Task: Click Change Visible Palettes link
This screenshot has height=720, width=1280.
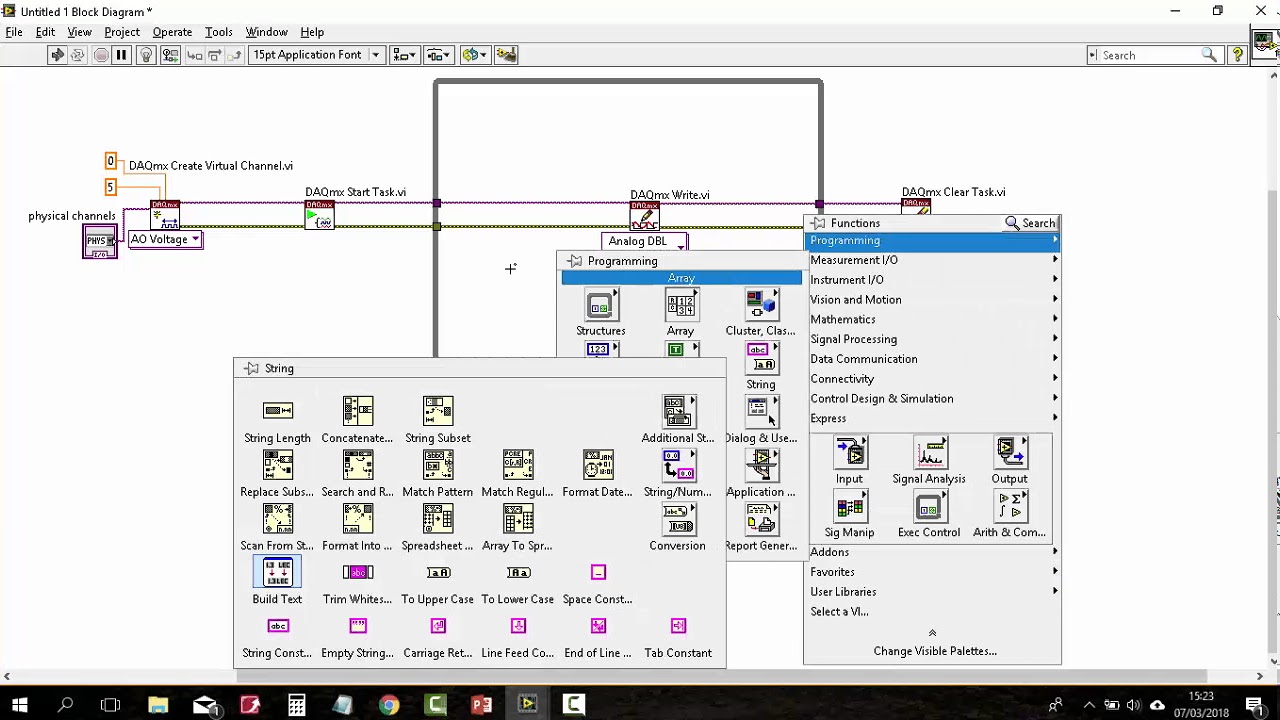Action: (935, 651)
